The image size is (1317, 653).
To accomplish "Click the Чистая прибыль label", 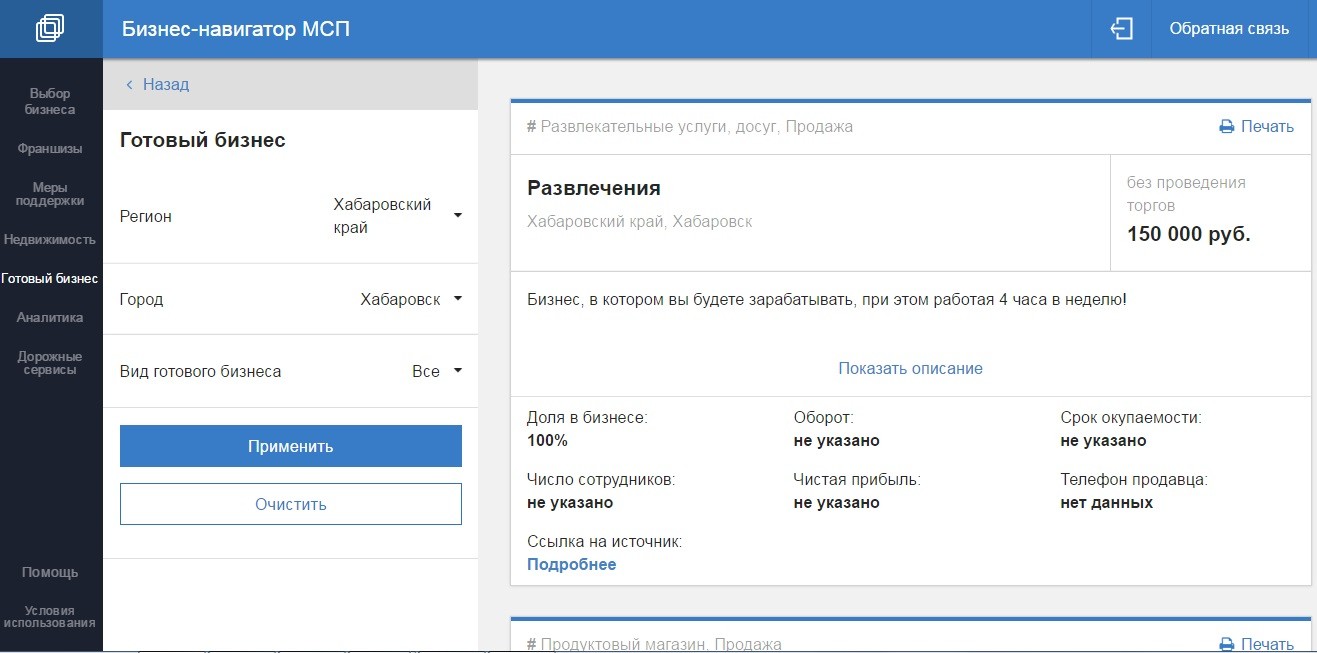I will [x=857, y=480].
